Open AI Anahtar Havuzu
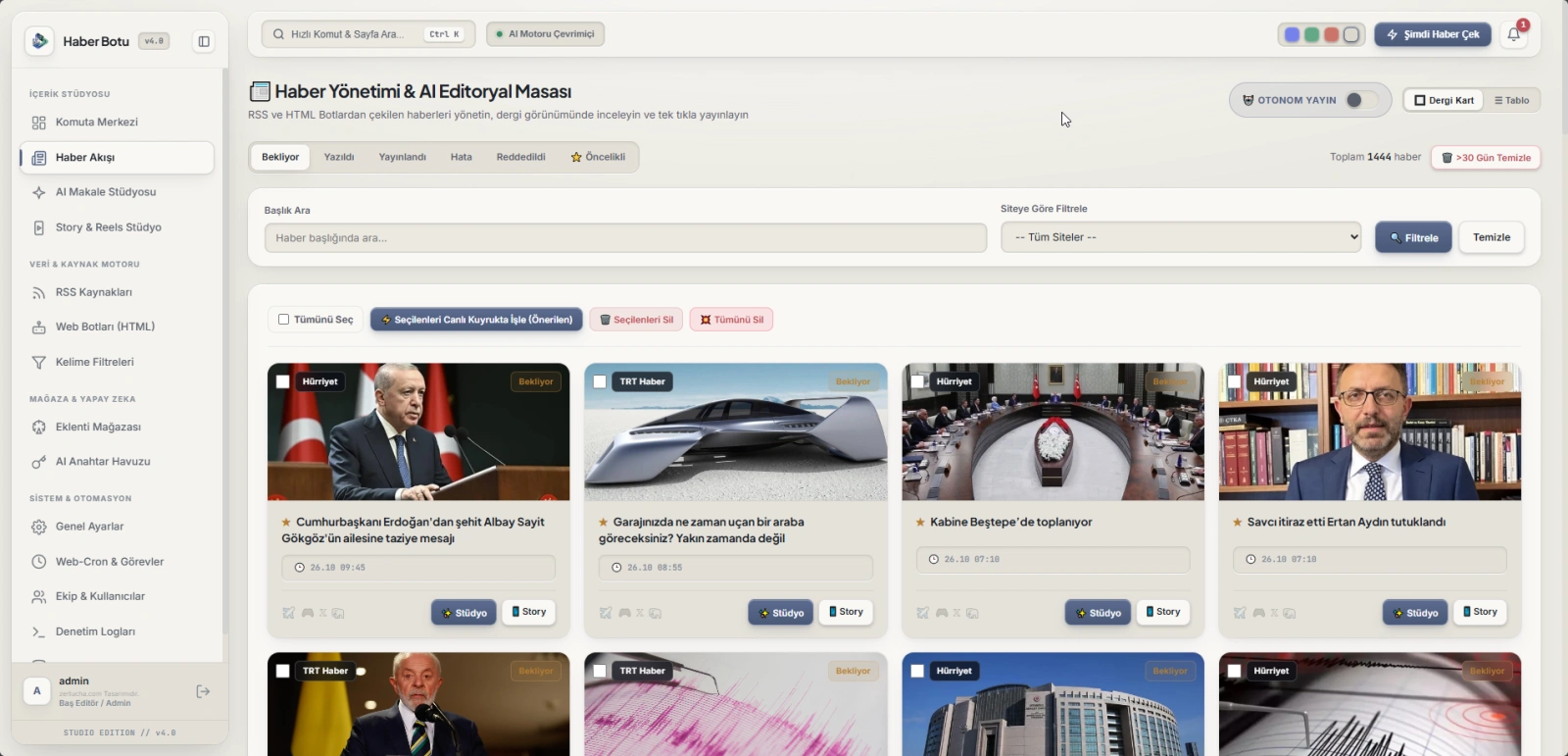1568x756 pixels. click(x=117, y=462)
